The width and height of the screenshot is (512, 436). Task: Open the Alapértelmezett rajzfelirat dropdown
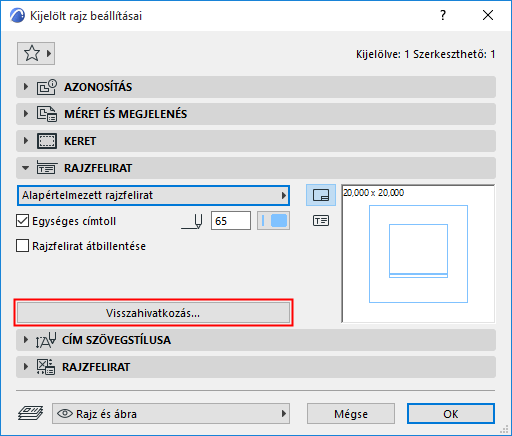(x=153, y=195)
